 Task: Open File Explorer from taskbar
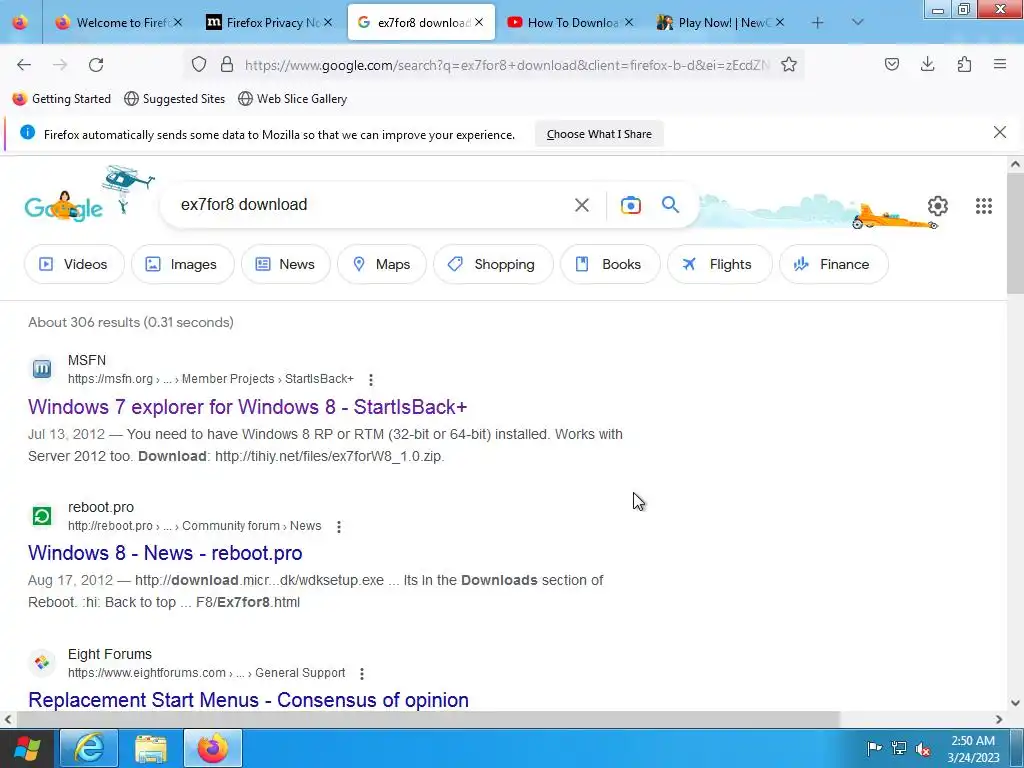pos(151,749)
